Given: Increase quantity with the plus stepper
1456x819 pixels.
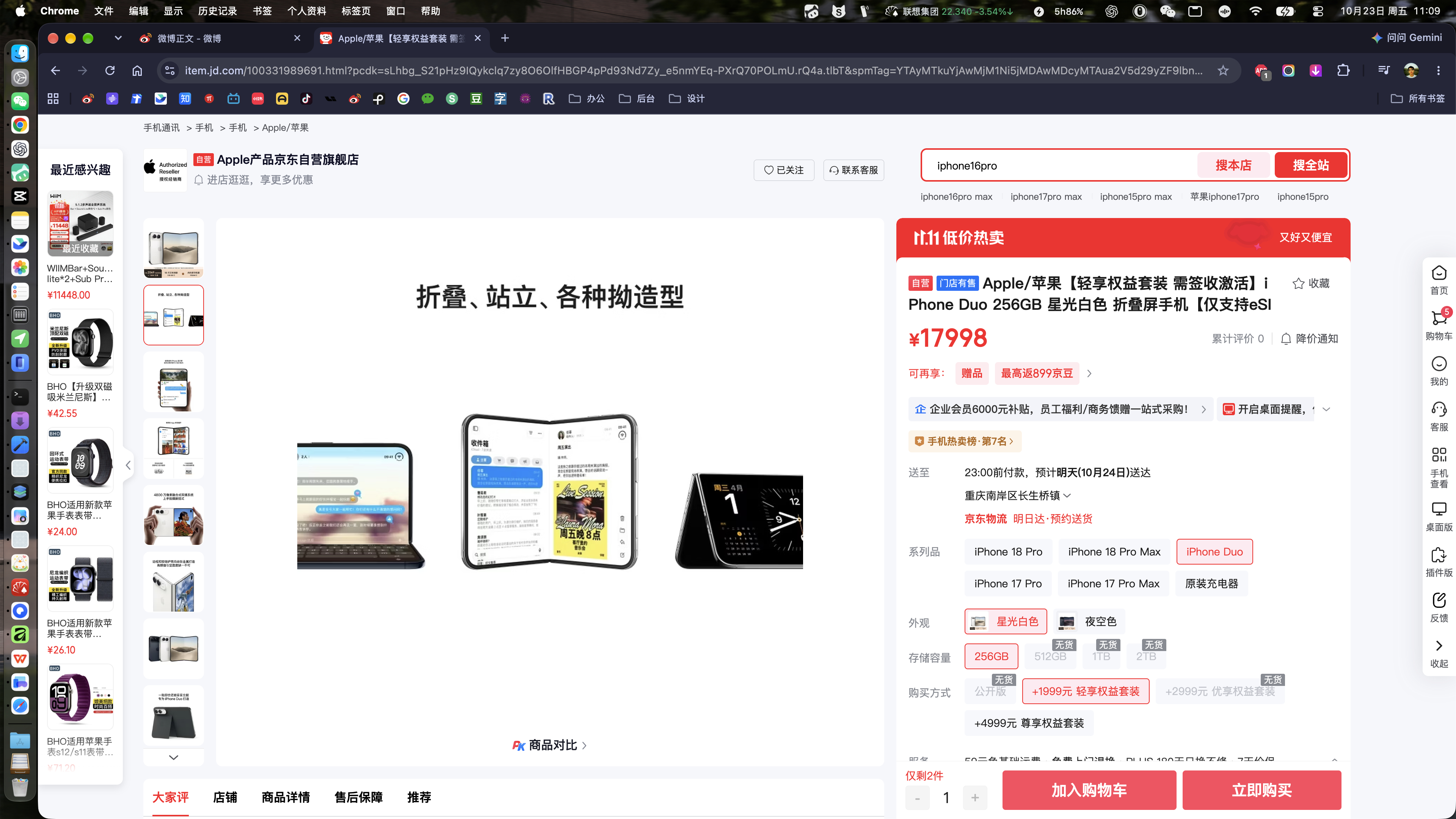Looking at the screenshot, I should 975,798.
